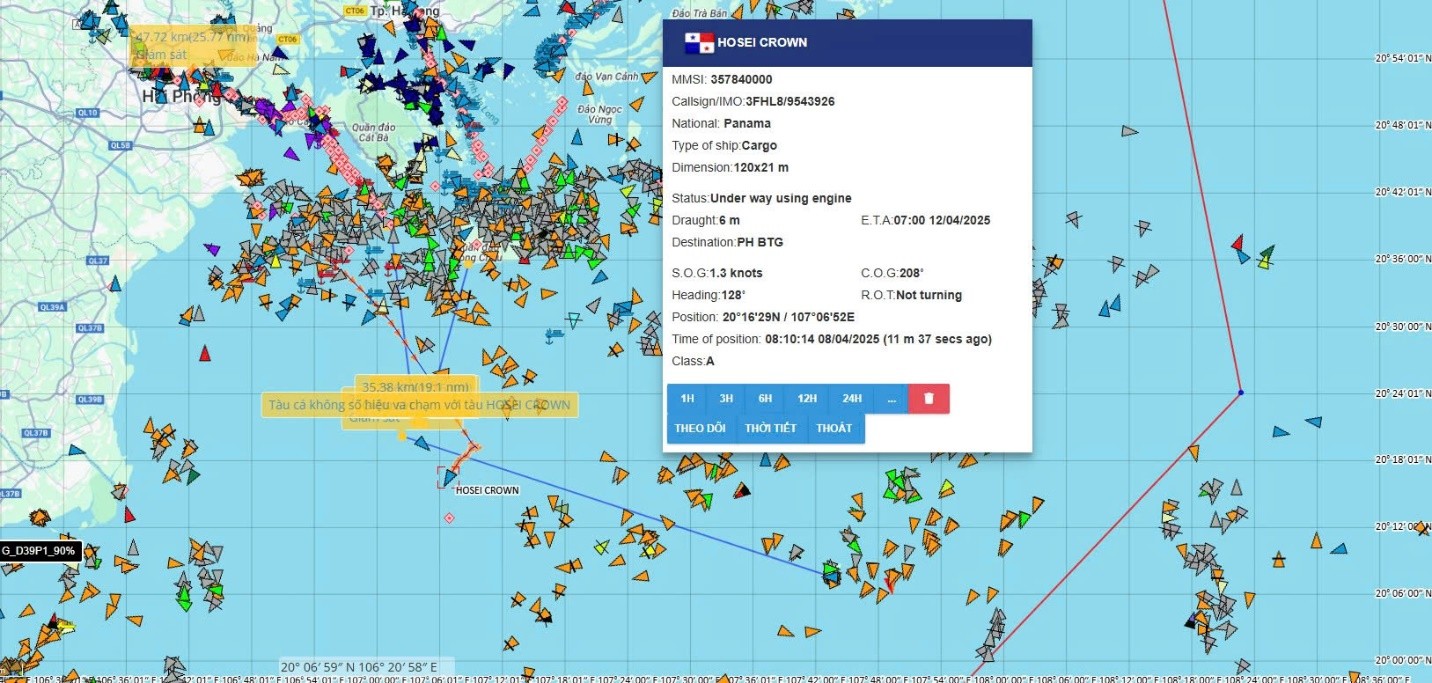
Task: Show 1H vessel track history
Action: 687,398
